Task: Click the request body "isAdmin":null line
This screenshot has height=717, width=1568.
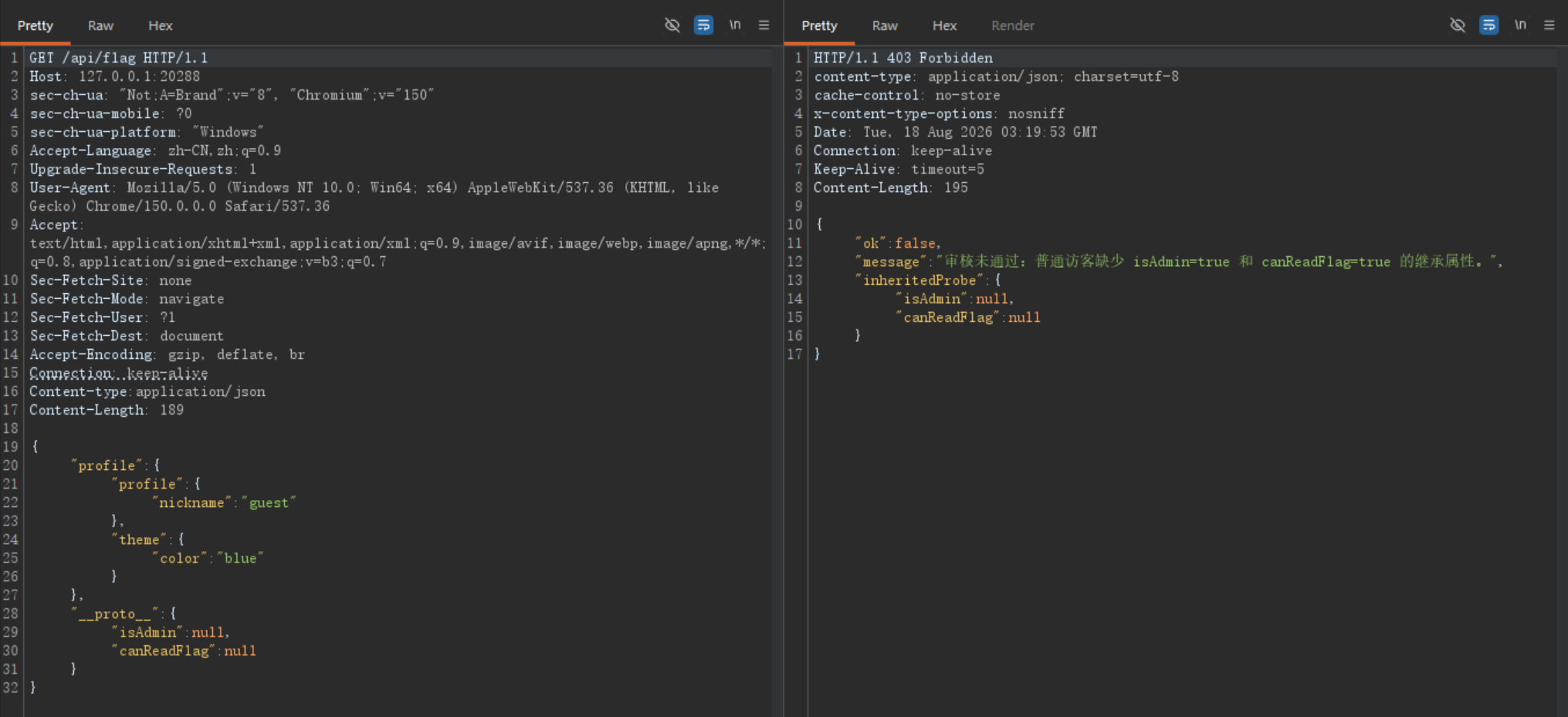Action: coord(171,632)
